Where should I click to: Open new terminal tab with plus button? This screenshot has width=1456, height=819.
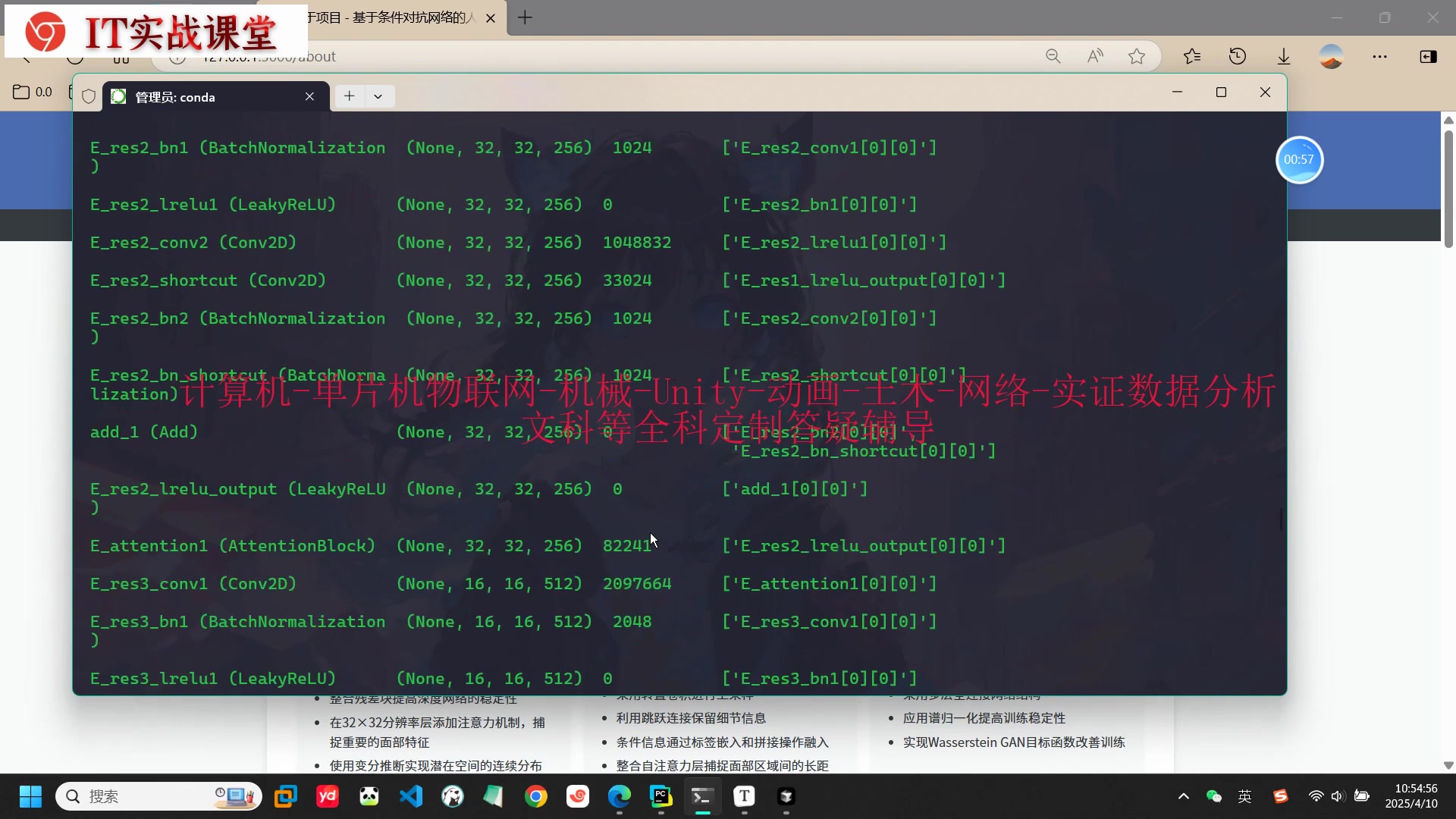tap(349, 96)
